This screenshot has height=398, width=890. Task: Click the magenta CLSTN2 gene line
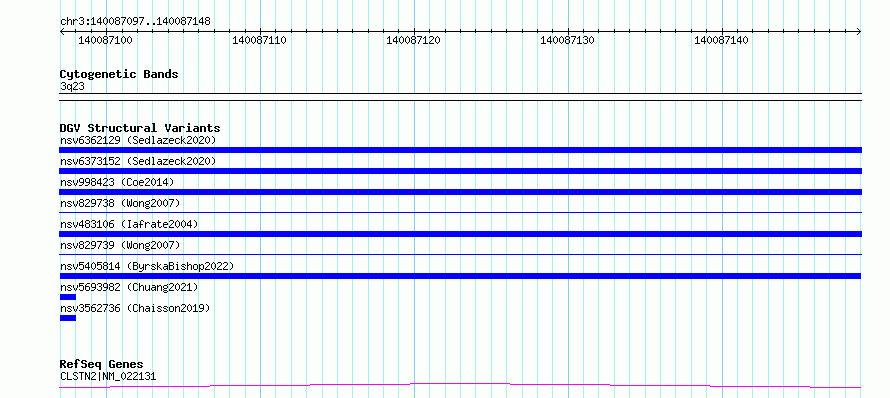point(460,386)
